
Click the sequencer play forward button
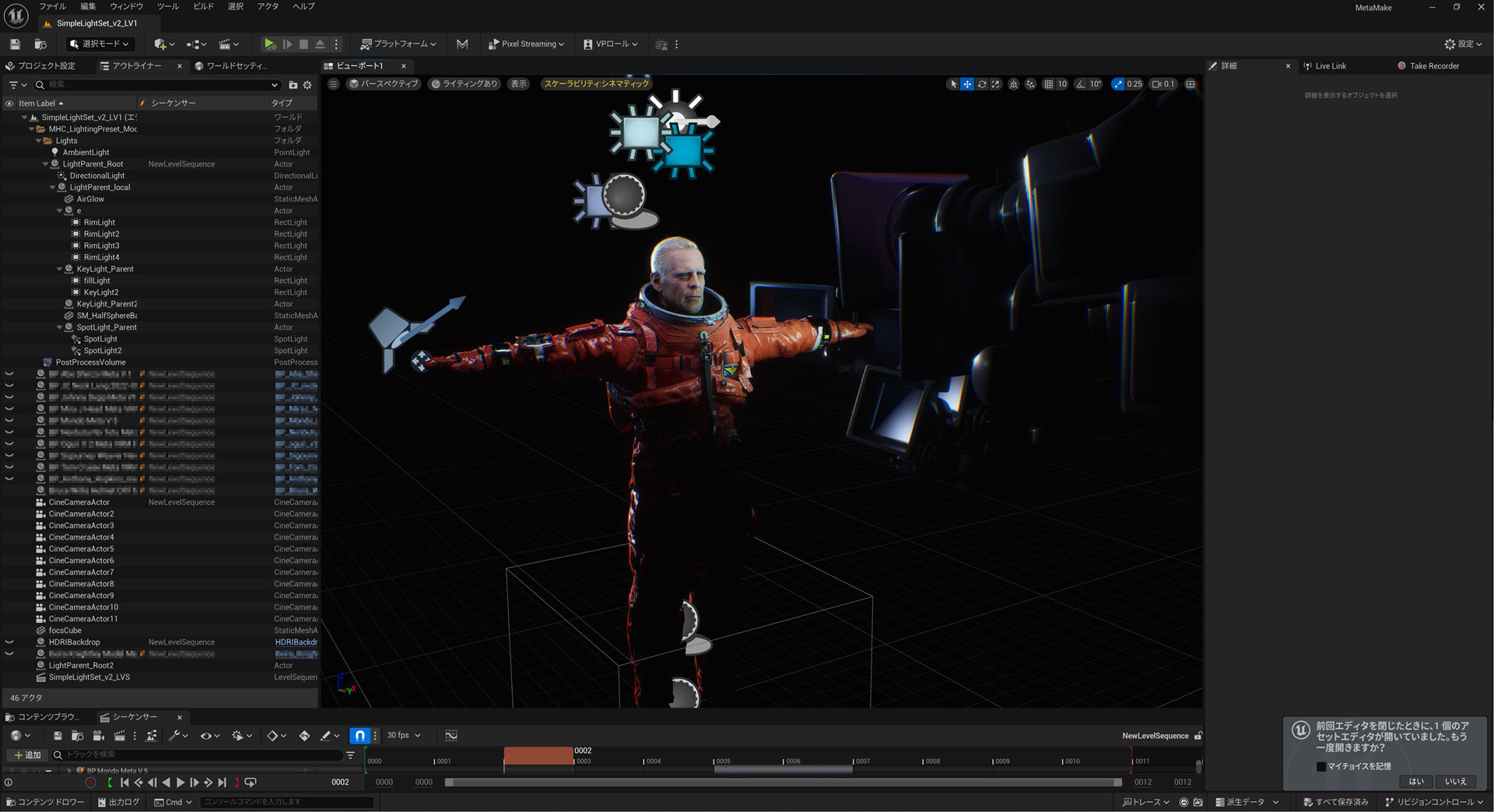(x=181, y=782)
